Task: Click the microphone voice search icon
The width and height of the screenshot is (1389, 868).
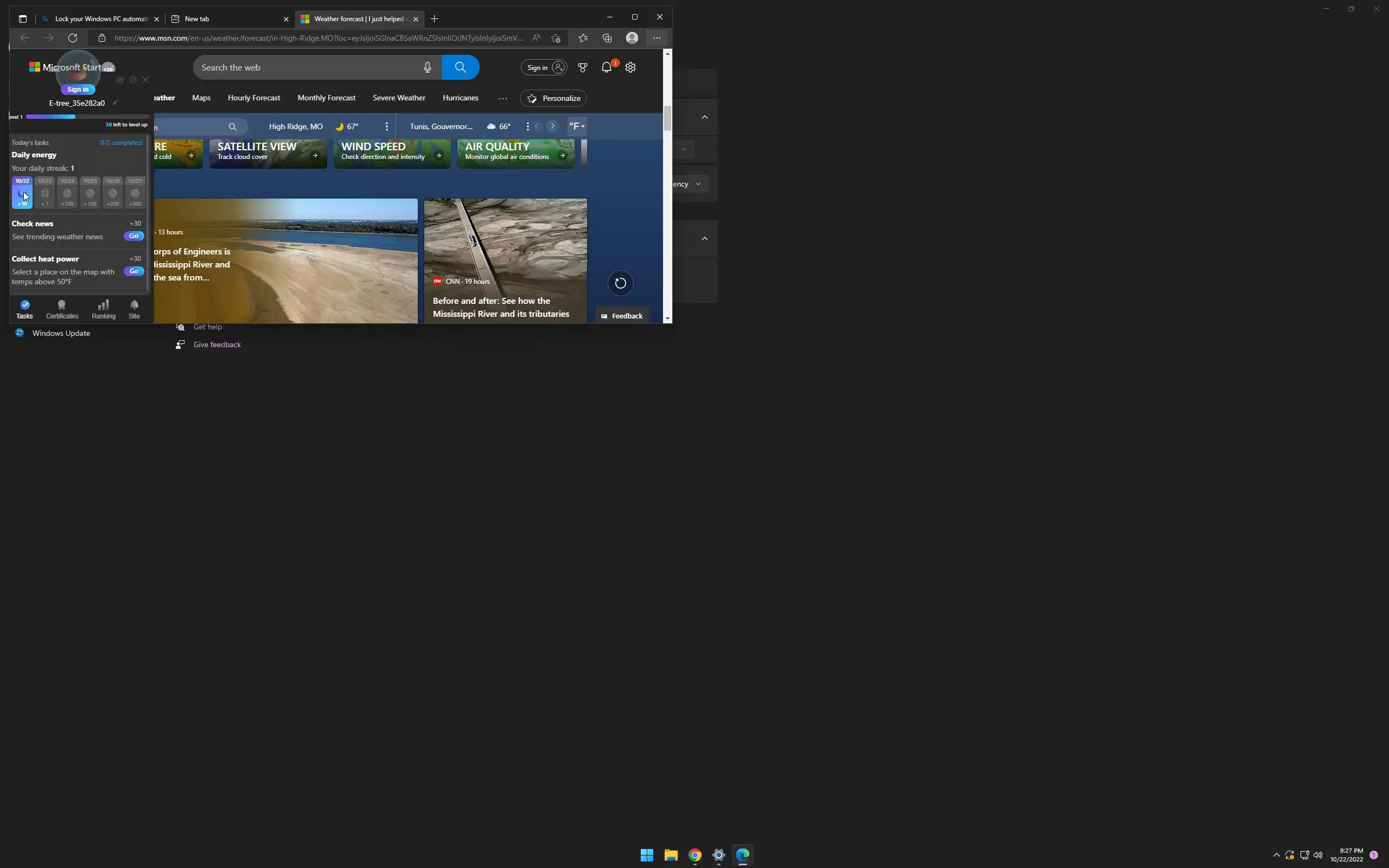Action: coord(427,67)
